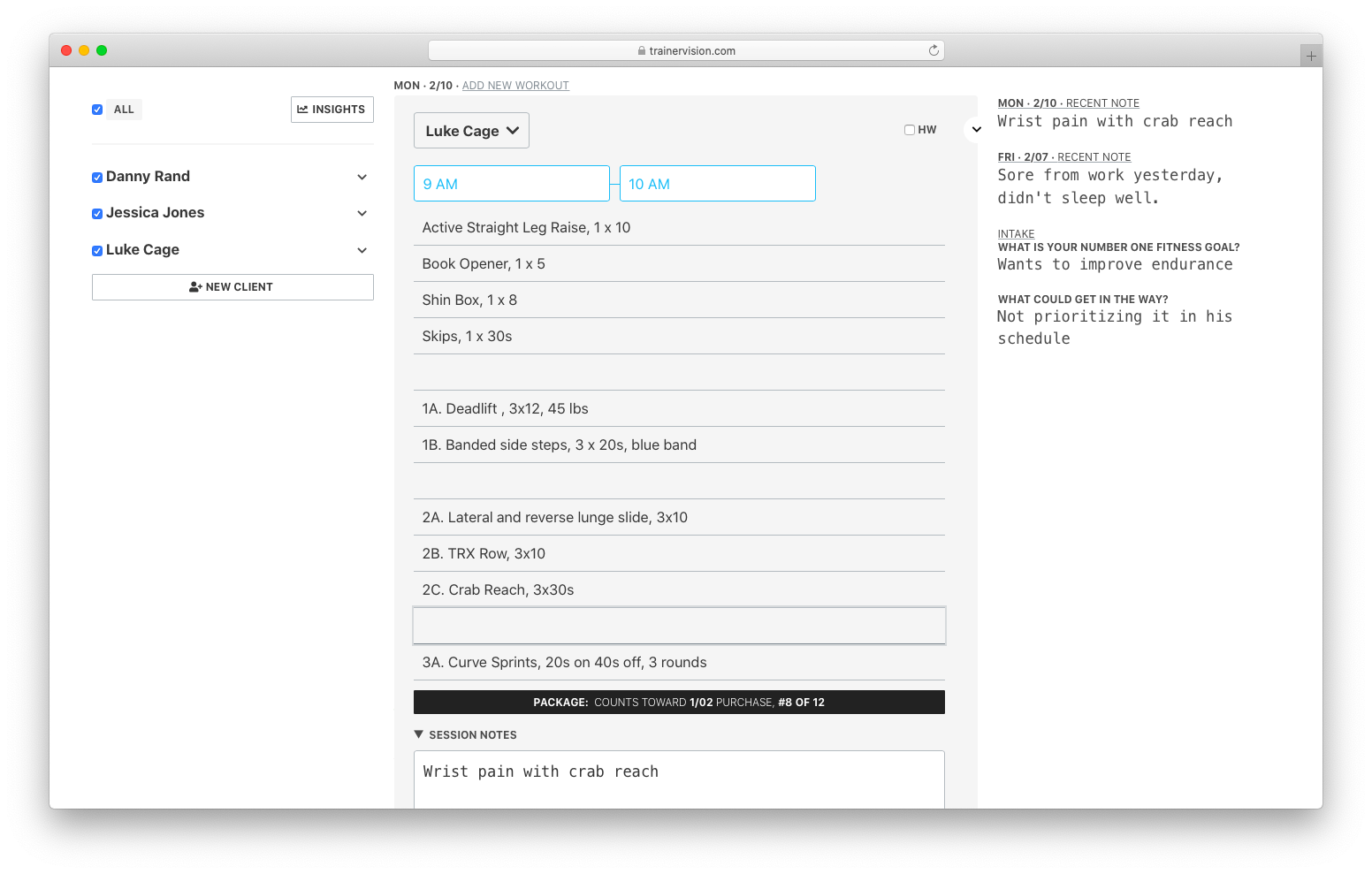Click Jessica Jones name in client list

tap(155, 213)
